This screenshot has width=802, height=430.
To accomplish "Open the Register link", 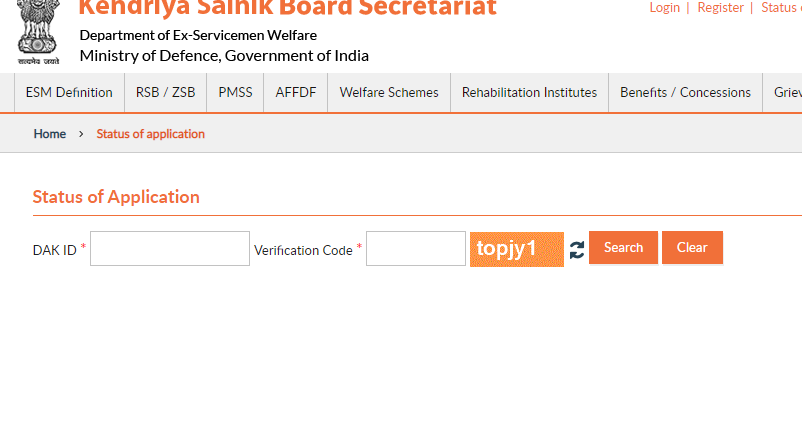I will tap(720, 8).
